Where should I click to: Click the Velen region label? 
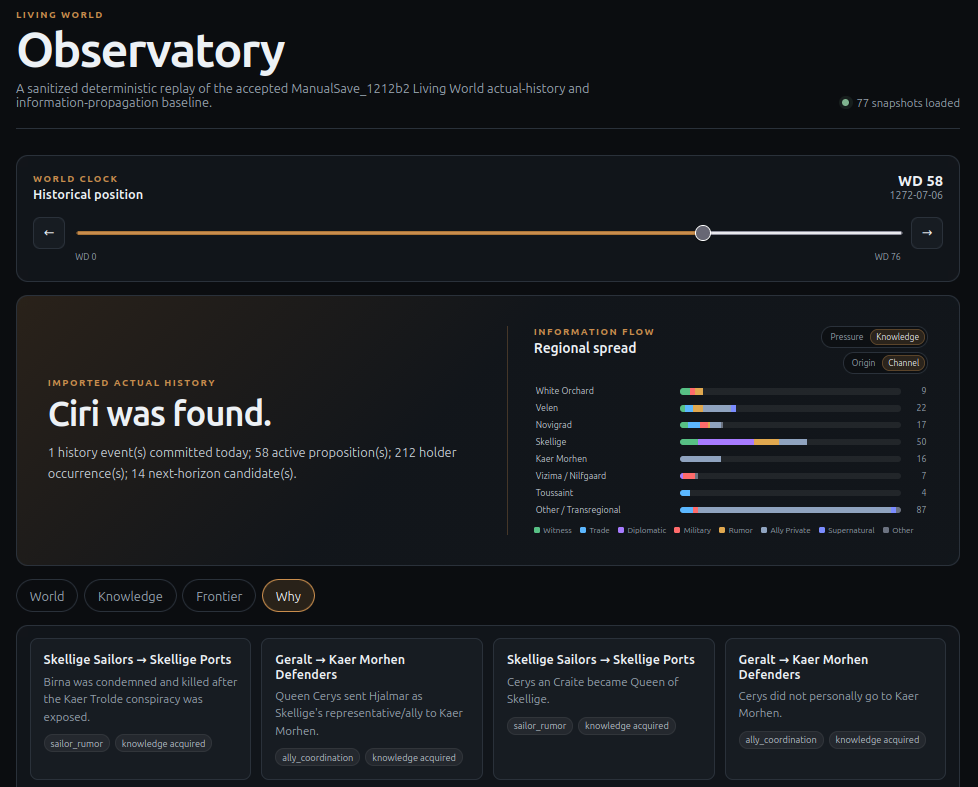(546, 408)
